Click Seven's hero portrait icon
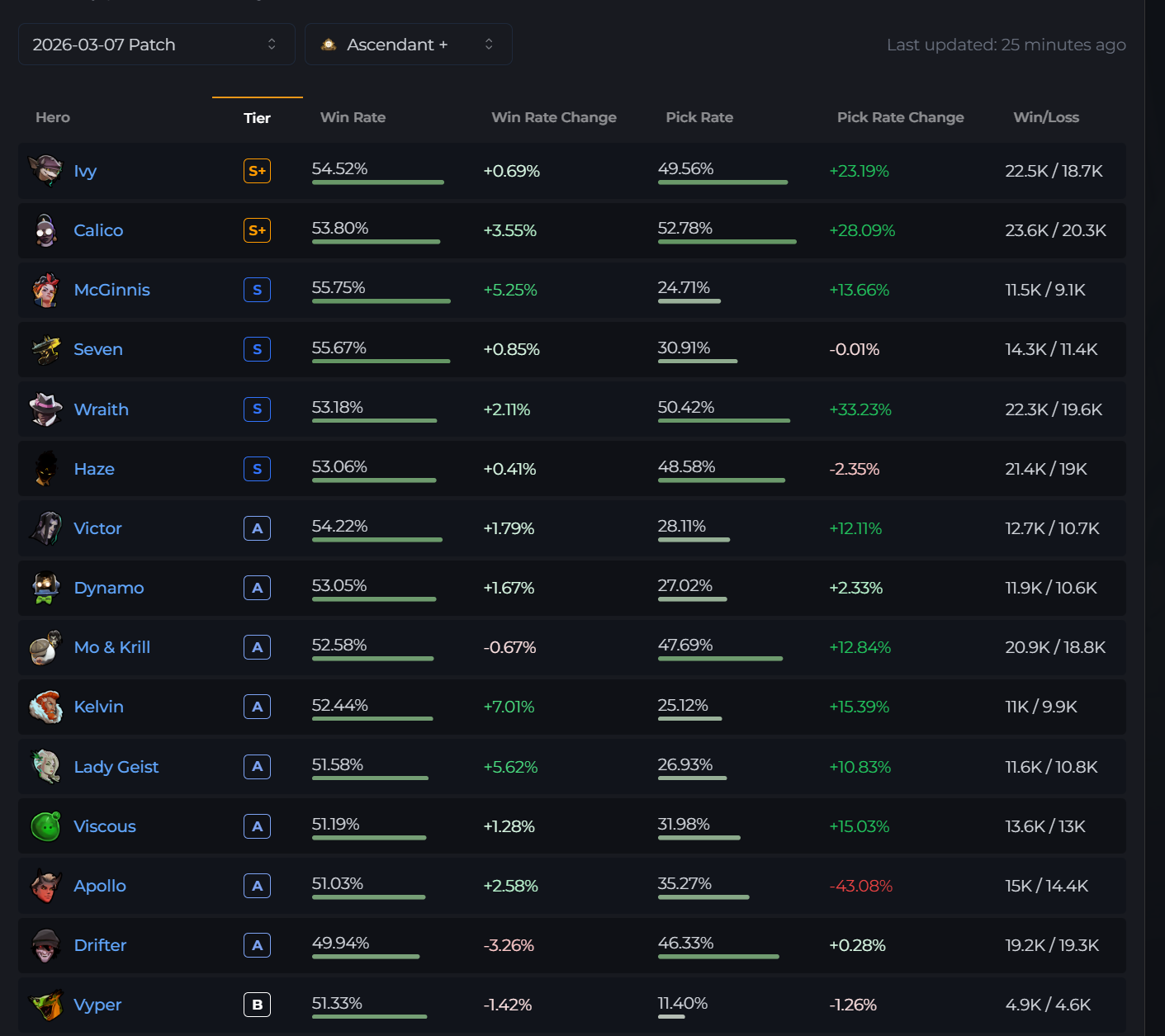The width and height of the screenshot is (1165, 1036). [45, 349]
